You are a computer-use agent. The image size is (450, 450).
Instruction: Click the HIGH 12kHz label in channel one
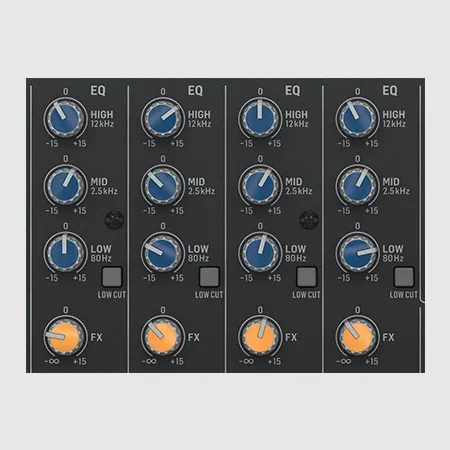pos(102,119)
